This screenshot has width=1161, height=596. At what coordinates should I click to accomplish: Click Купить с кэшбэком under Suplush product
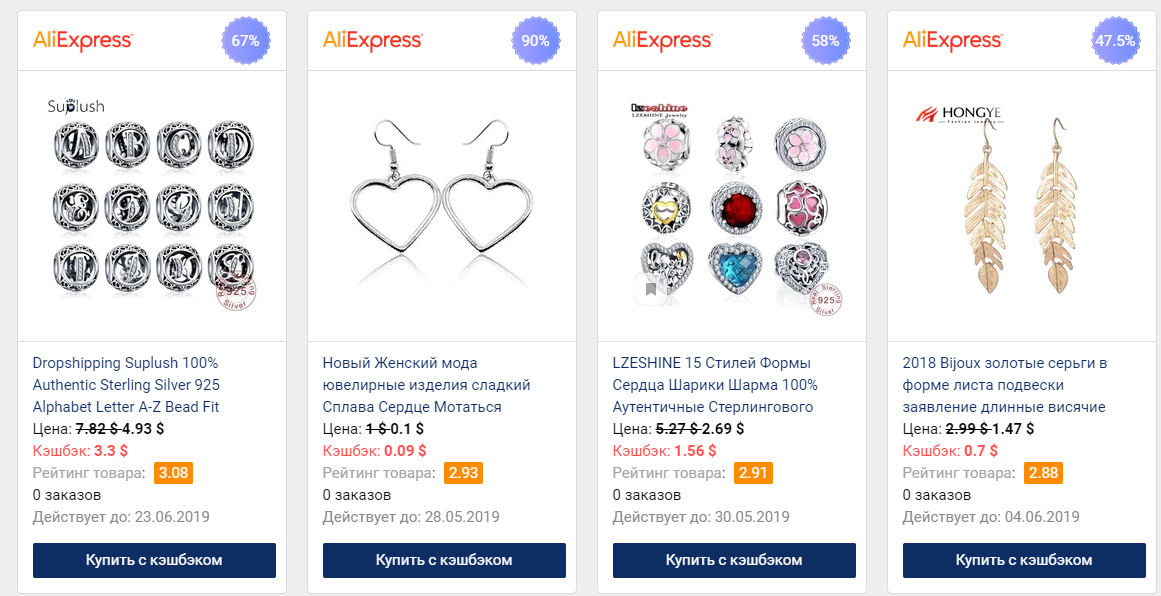tap(154, 560)
